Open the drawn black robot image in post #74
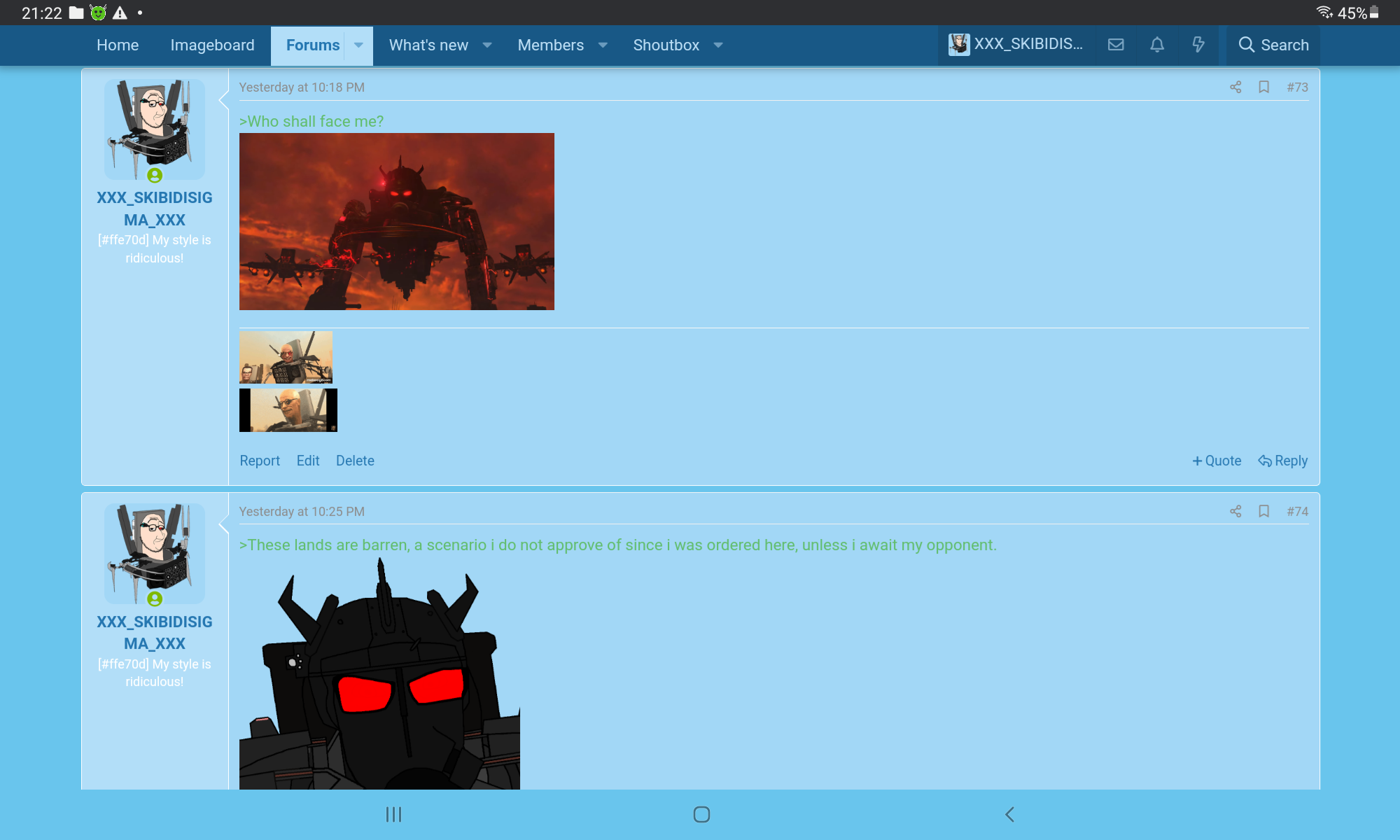Image resolution: width=1400 pixels, height=840 pixels. 379,673
